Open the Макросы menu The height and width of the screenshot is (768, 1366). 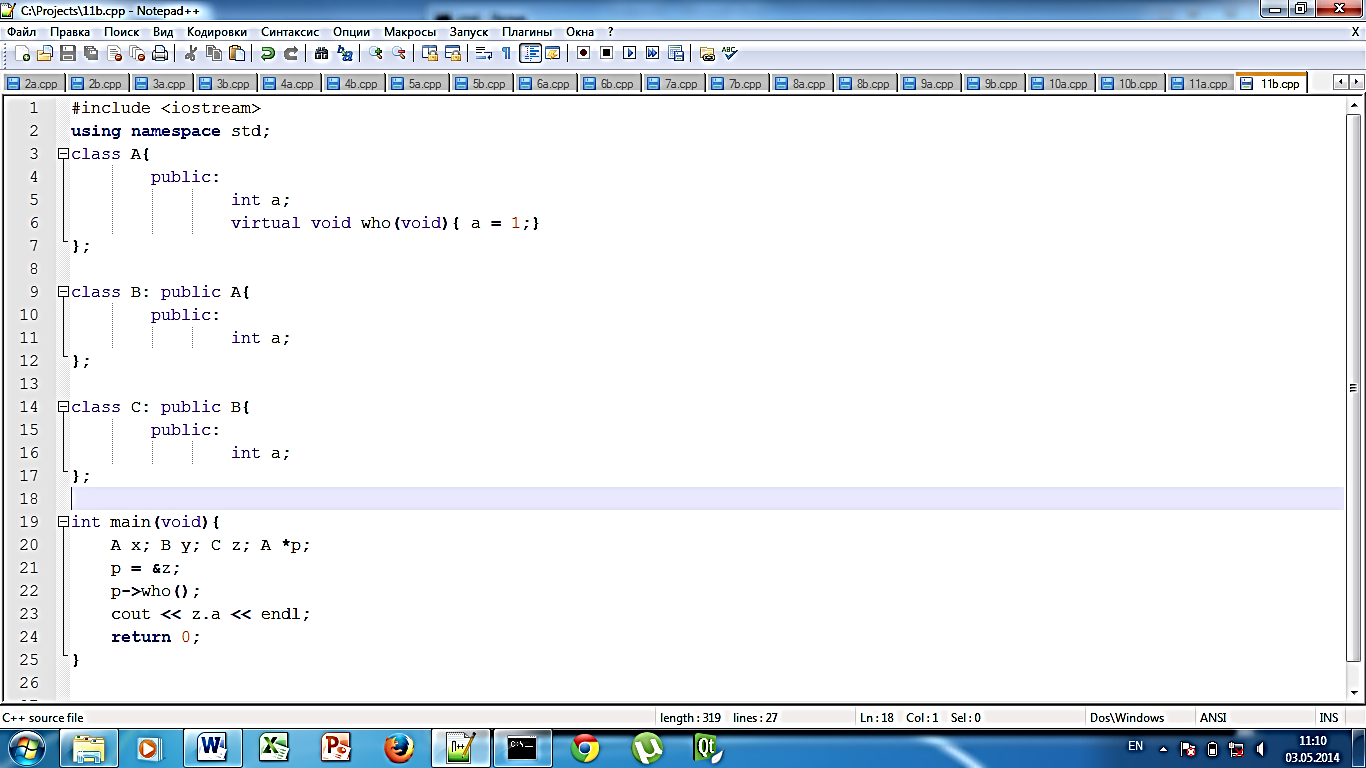coord(410,32)
